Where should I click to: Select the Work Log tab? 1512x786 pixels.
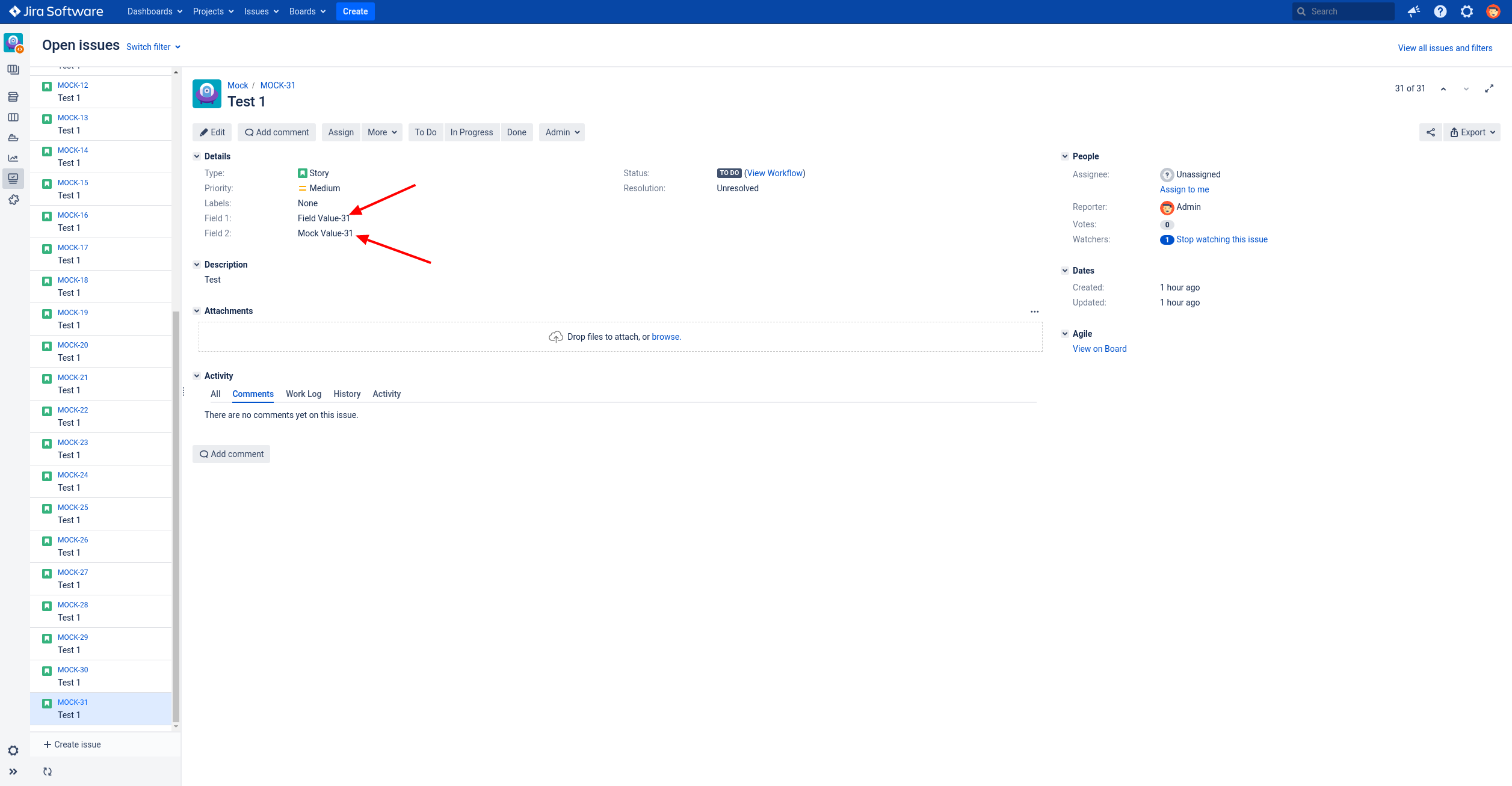303,394
